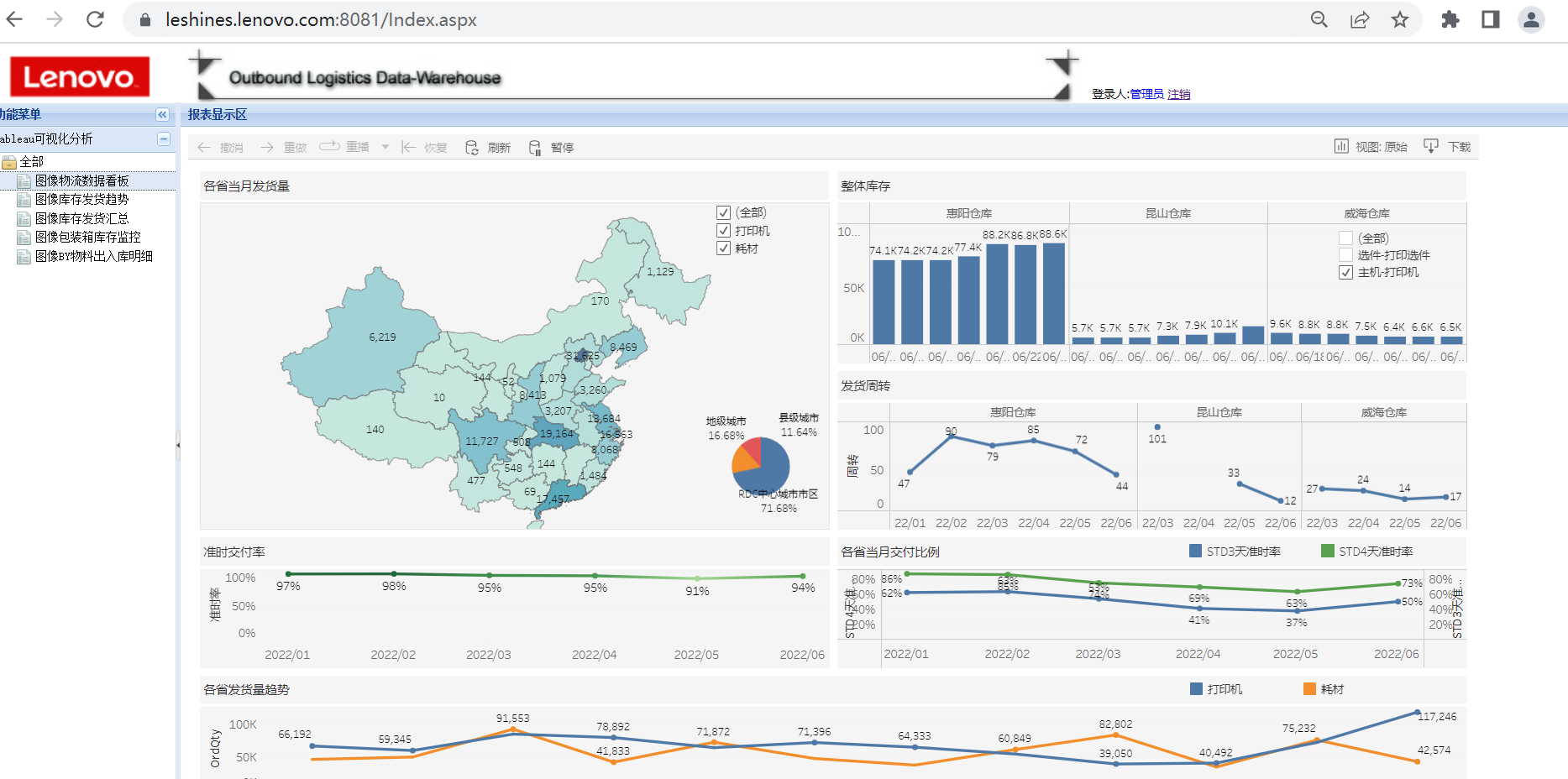Screen dimensions: 1568x779
Task: Click the pause (暂停) updates icon
Action: coord(535,148)
